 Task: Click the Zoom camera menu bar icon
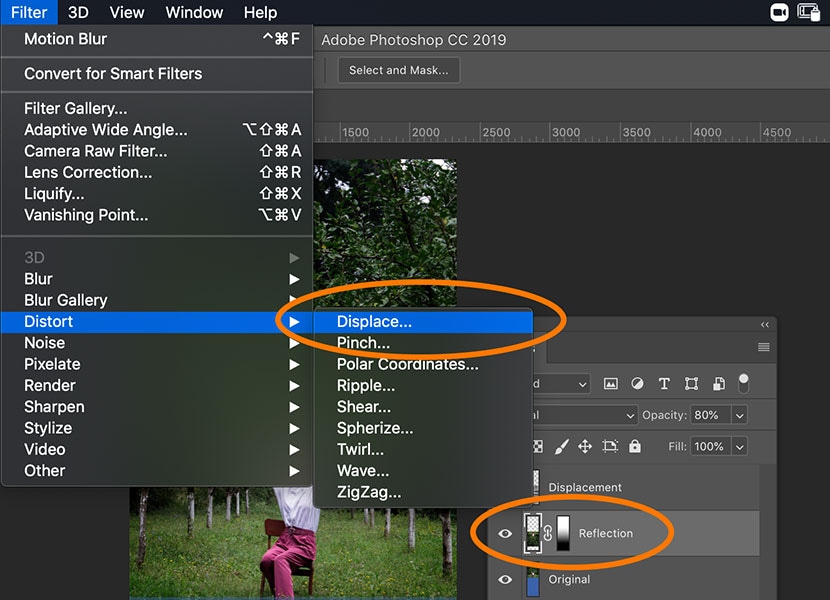(x=779, y=12)
